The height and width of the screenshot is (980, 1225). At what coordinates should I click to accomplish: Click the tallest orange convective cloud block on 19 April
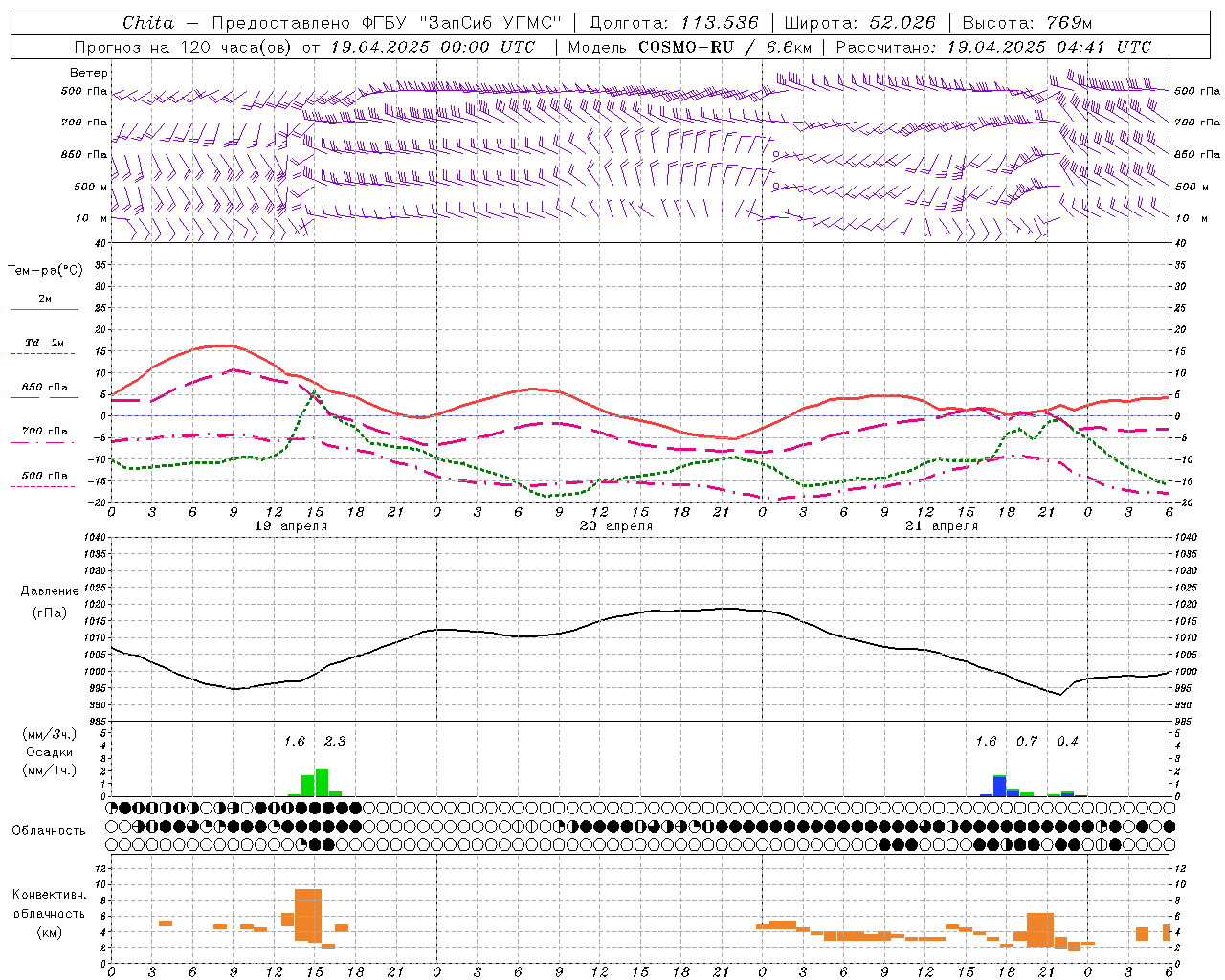click(x=308, y=915)
